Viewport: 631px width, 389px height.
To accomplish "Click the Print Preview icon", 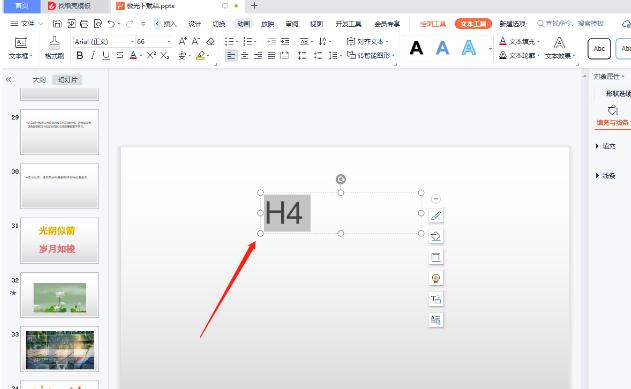I will tap(98, 24).
